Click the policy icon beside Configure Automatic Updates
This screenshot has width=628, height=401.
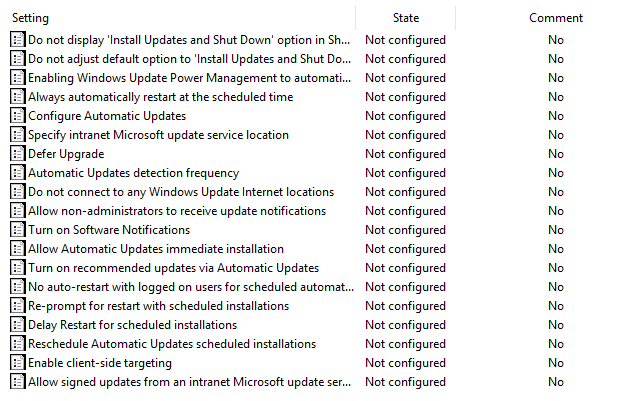[18, 116]
